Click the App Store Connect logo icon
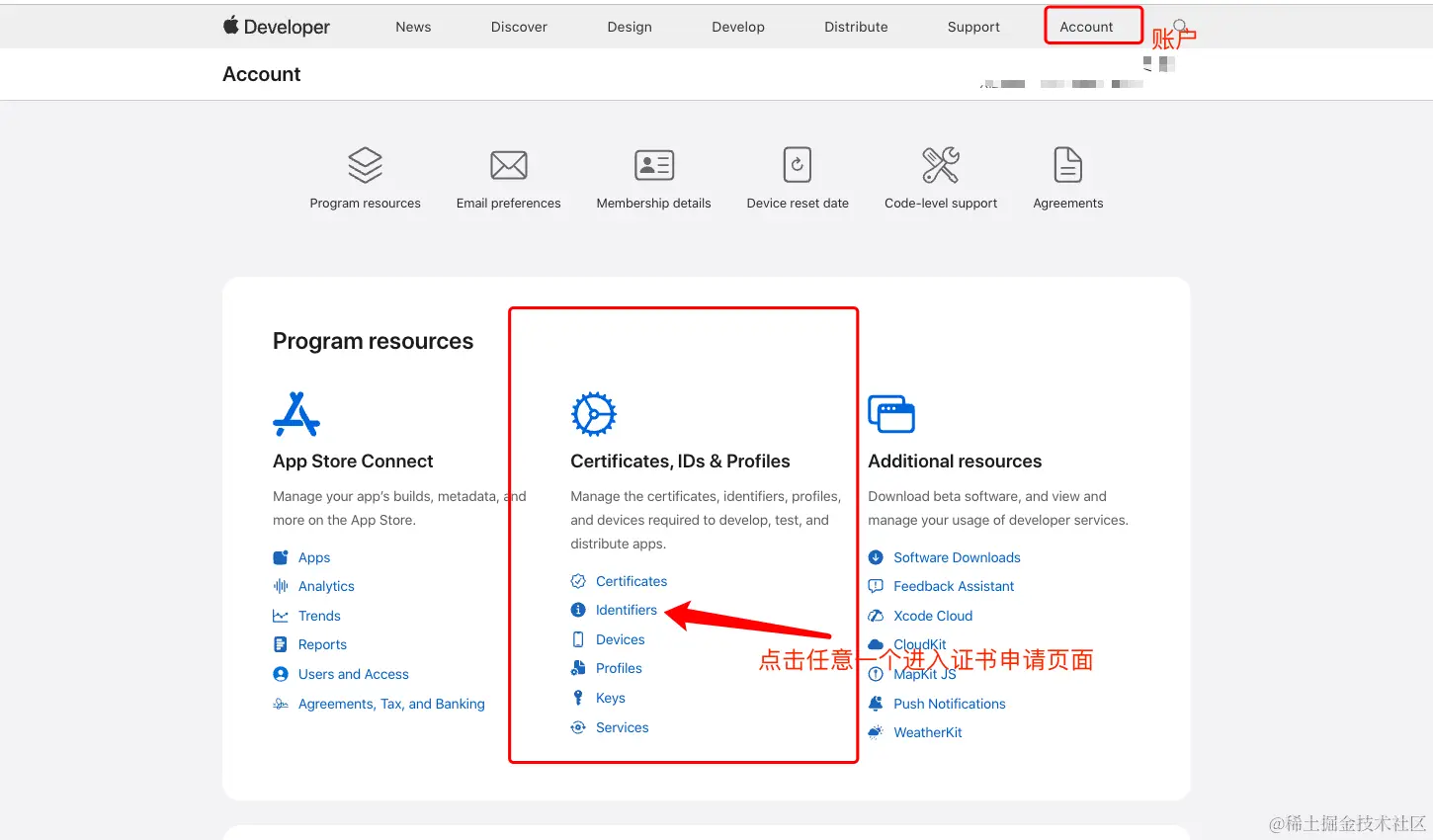Screen dimensions: 1433x840 point(296,414)
